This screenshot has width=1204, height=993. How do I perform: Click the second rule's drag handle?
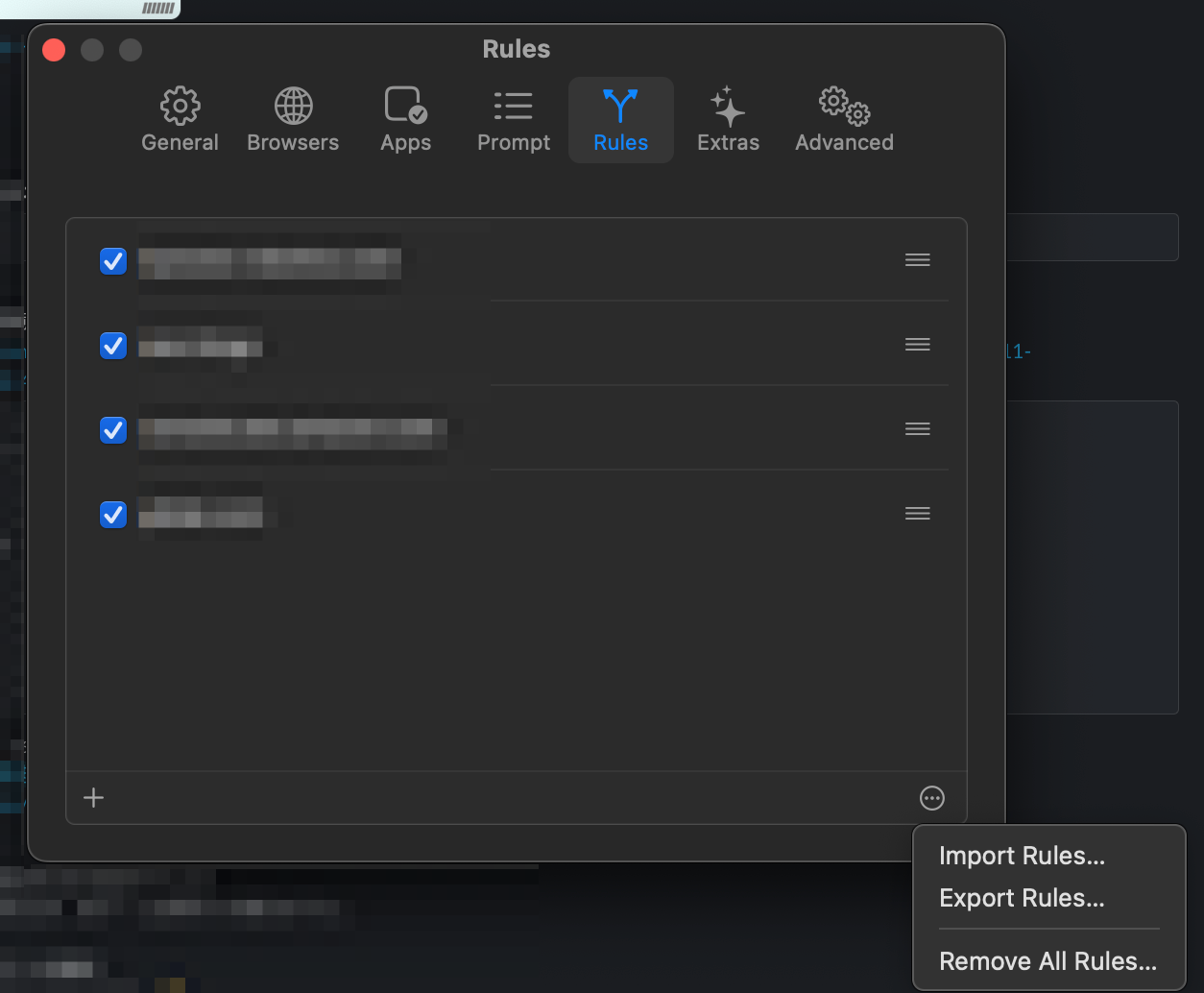click(917, 345)
